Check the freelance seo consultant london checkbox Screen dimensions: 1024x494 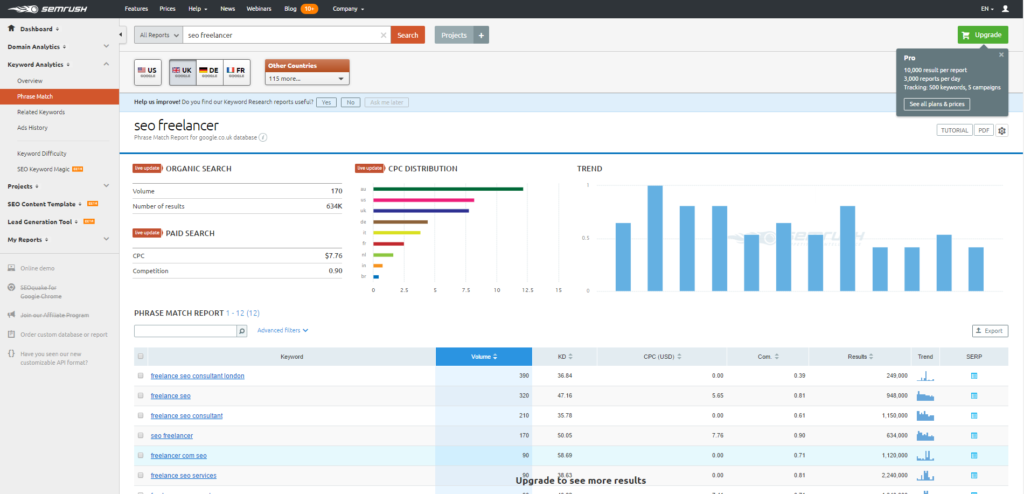pyautogui.click(x=140, y=376)
